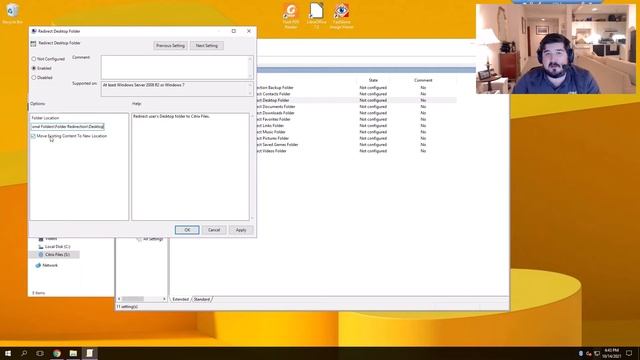Select Local Disk (C:) in Explorer sidebar
Screen dimensions: 640x360
(x=57, y=247)
